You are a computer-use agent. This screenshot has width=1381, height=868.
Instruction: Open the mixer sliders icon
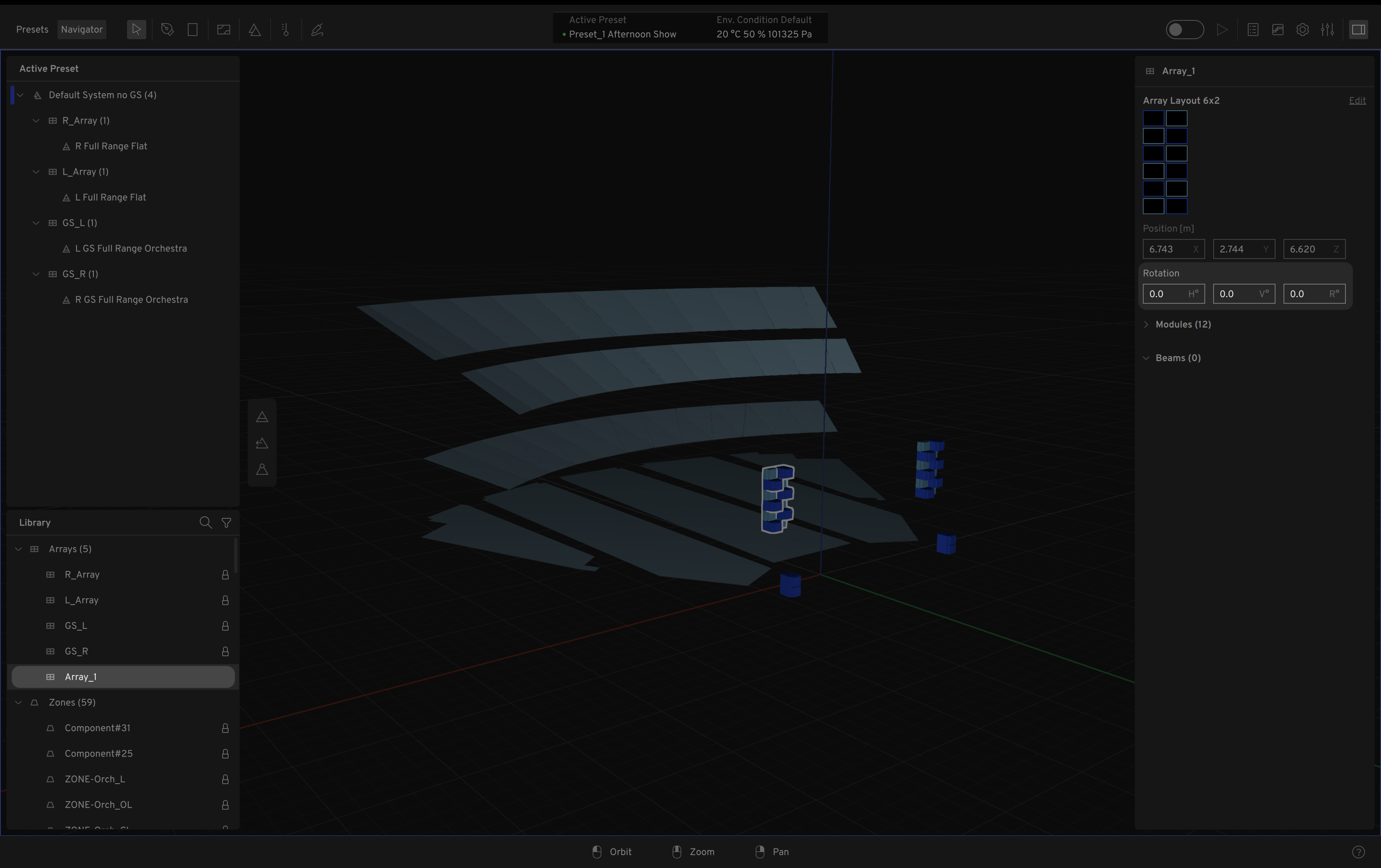1327,29
